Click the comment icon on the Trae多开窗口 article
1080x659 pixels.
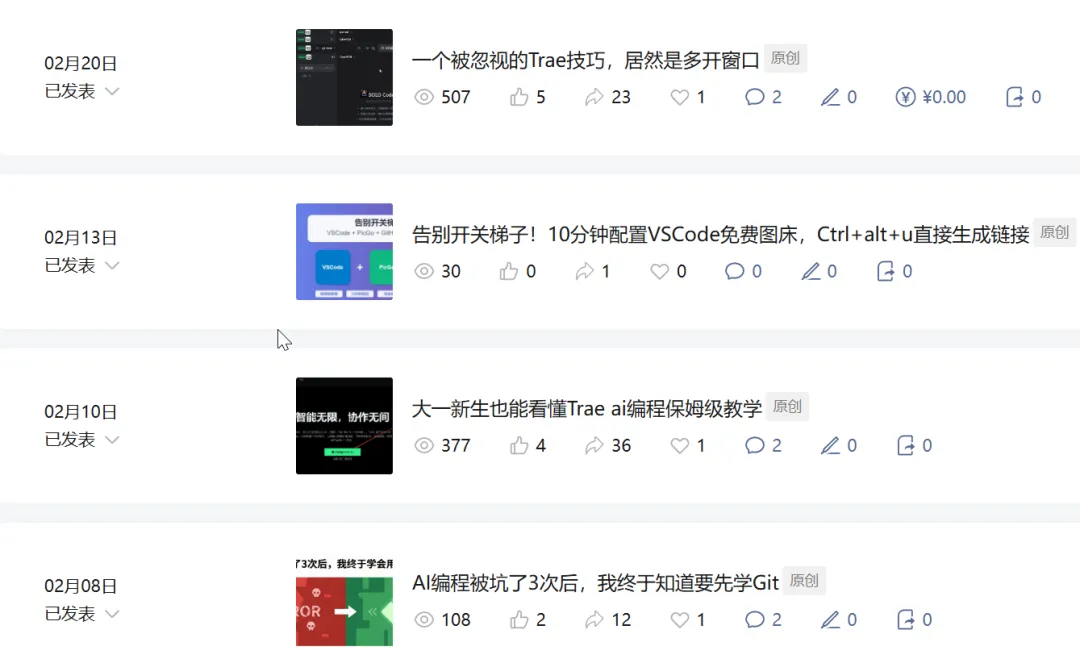point(754,97)
